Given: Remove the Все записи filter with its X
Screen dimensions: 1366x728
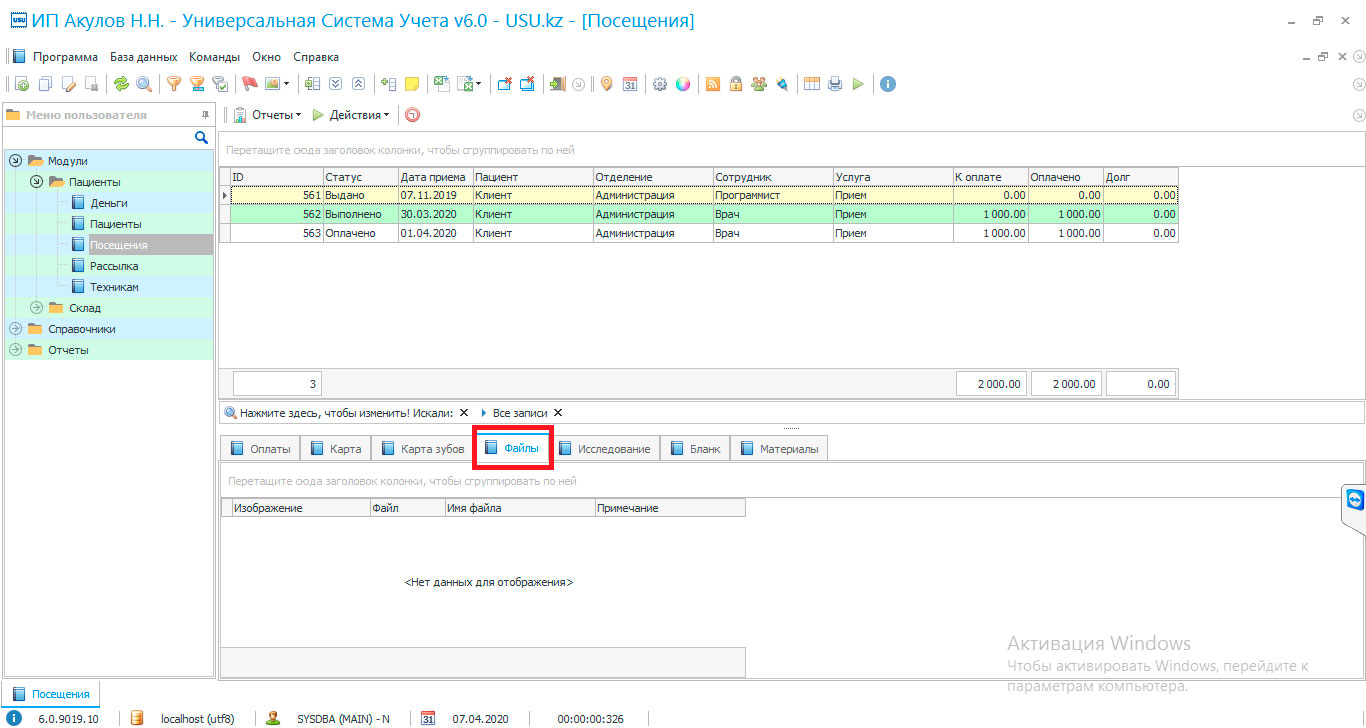Looking at the screenshot, I should [x=558, y=413].
